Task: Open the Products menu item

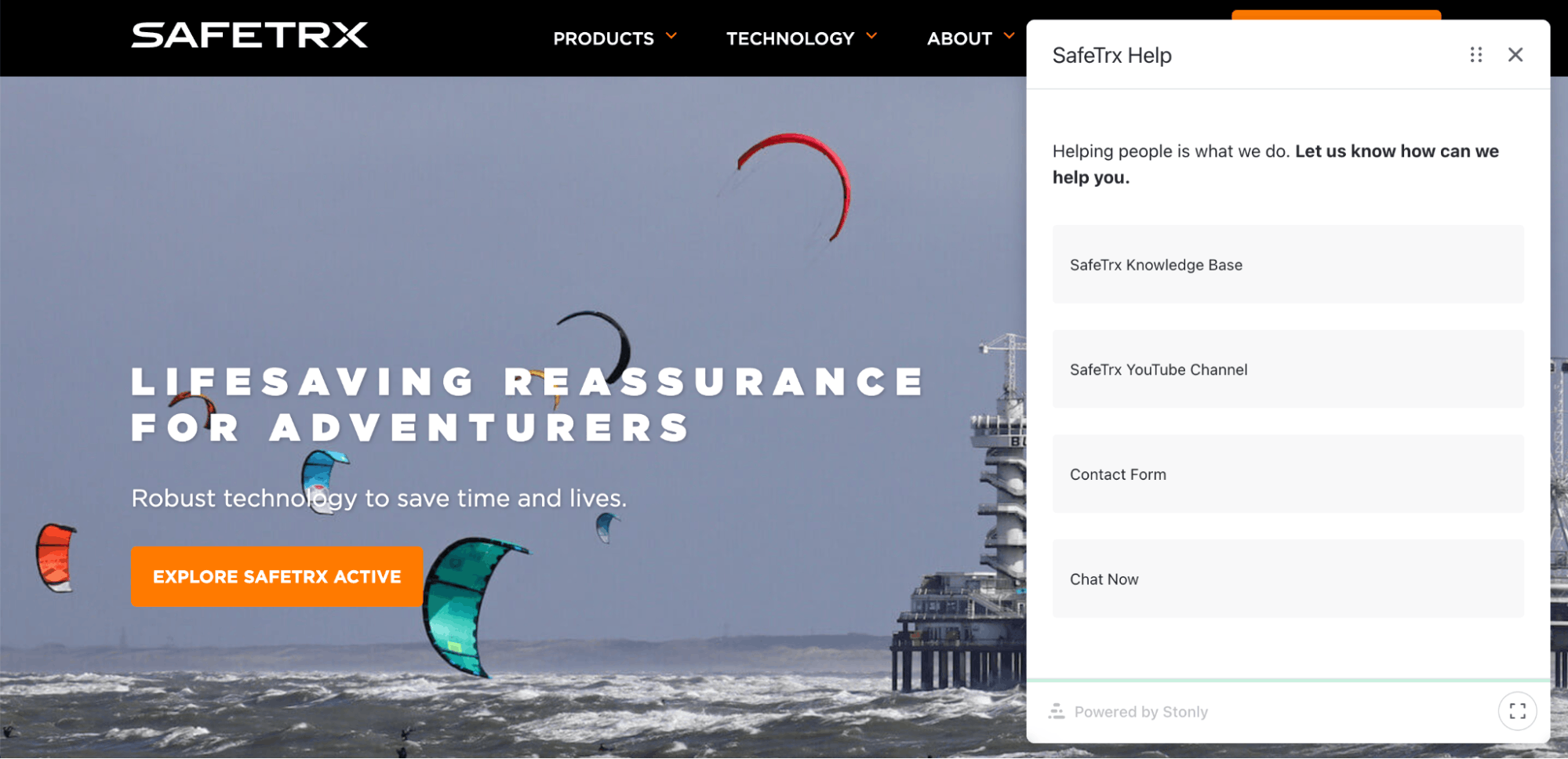Action: (603, 38)
